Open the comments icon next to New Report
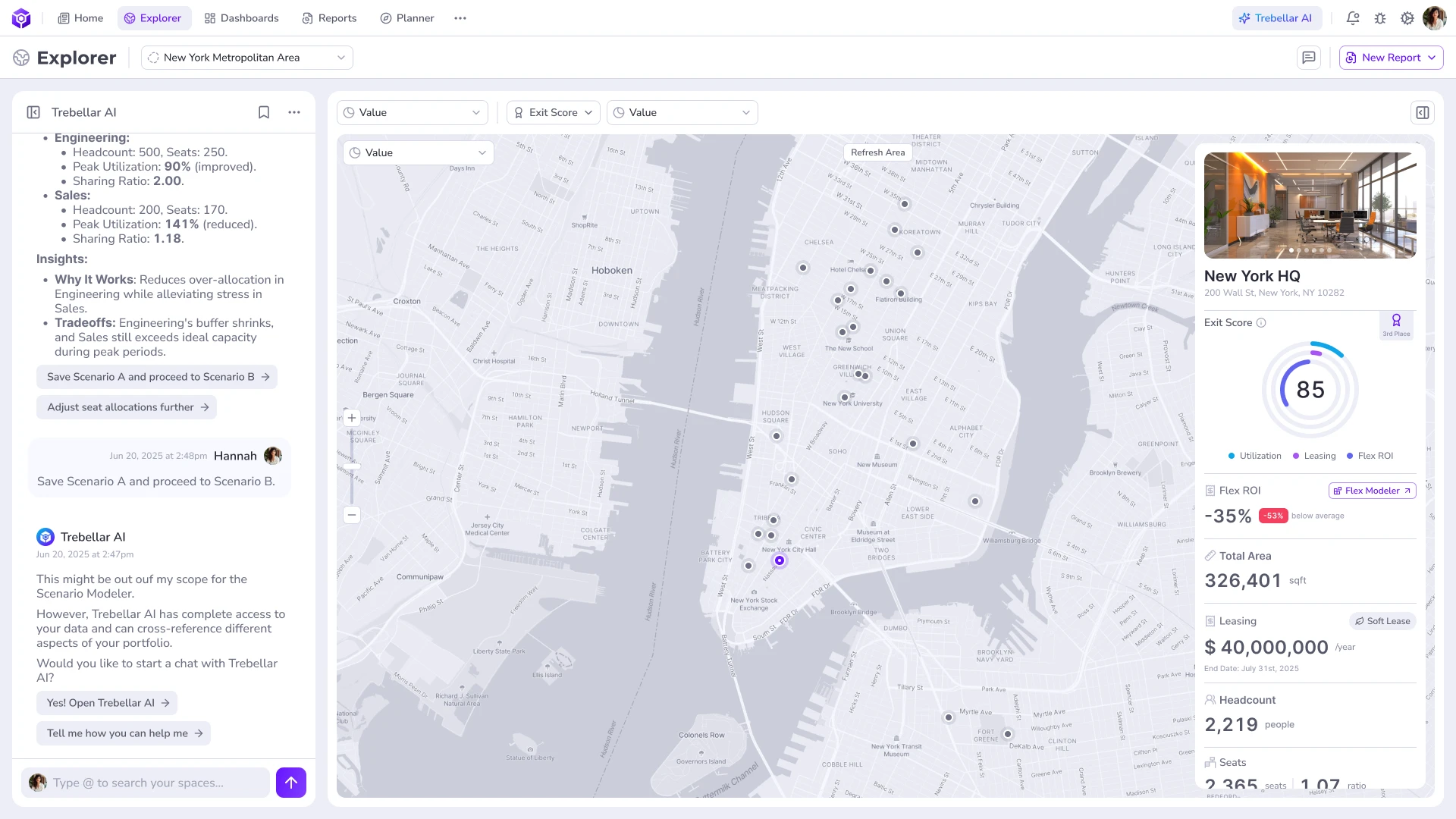Screen dimensions: 1456x819 pyautogui.click(x=1309, y=58)
